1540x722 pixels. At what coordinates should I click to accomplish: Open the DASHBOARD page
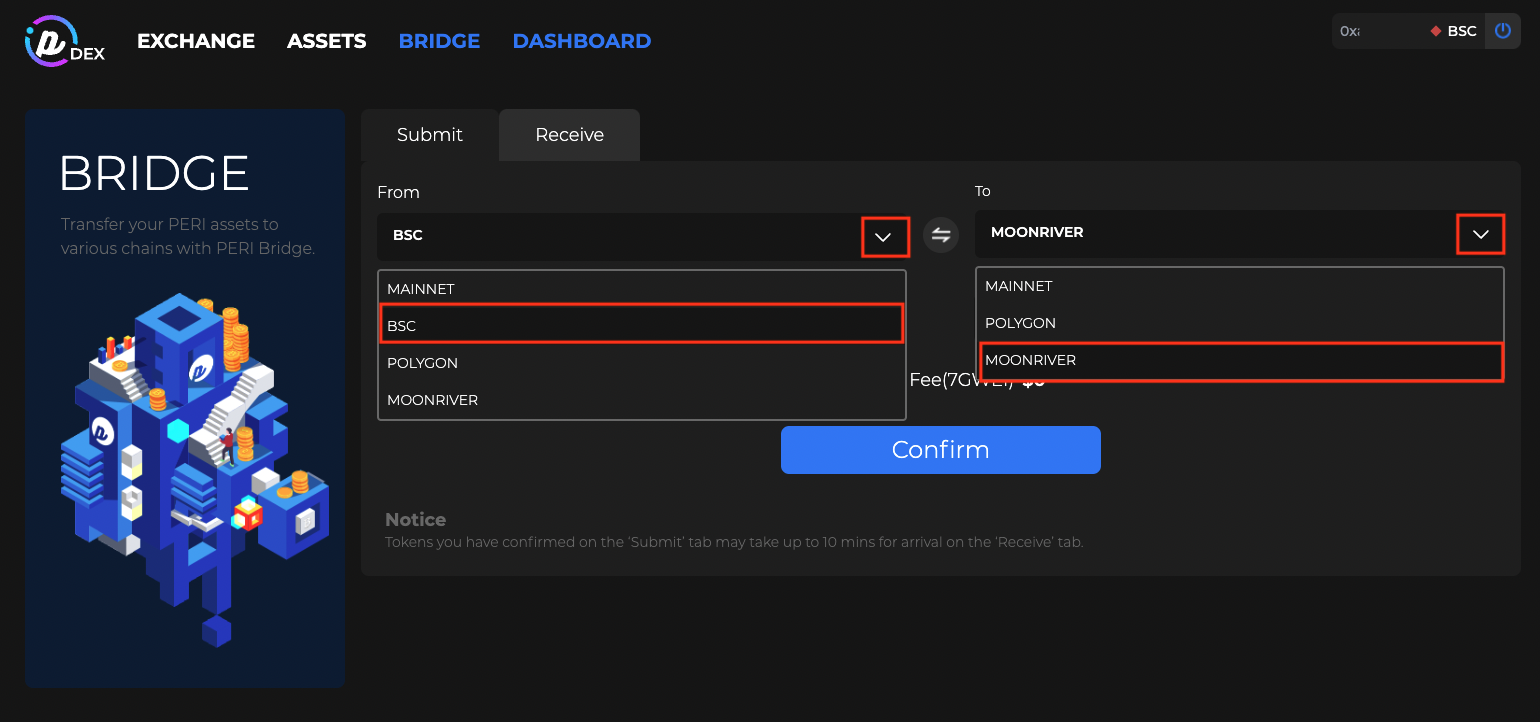pyautogui.click(x=582, y=41)
